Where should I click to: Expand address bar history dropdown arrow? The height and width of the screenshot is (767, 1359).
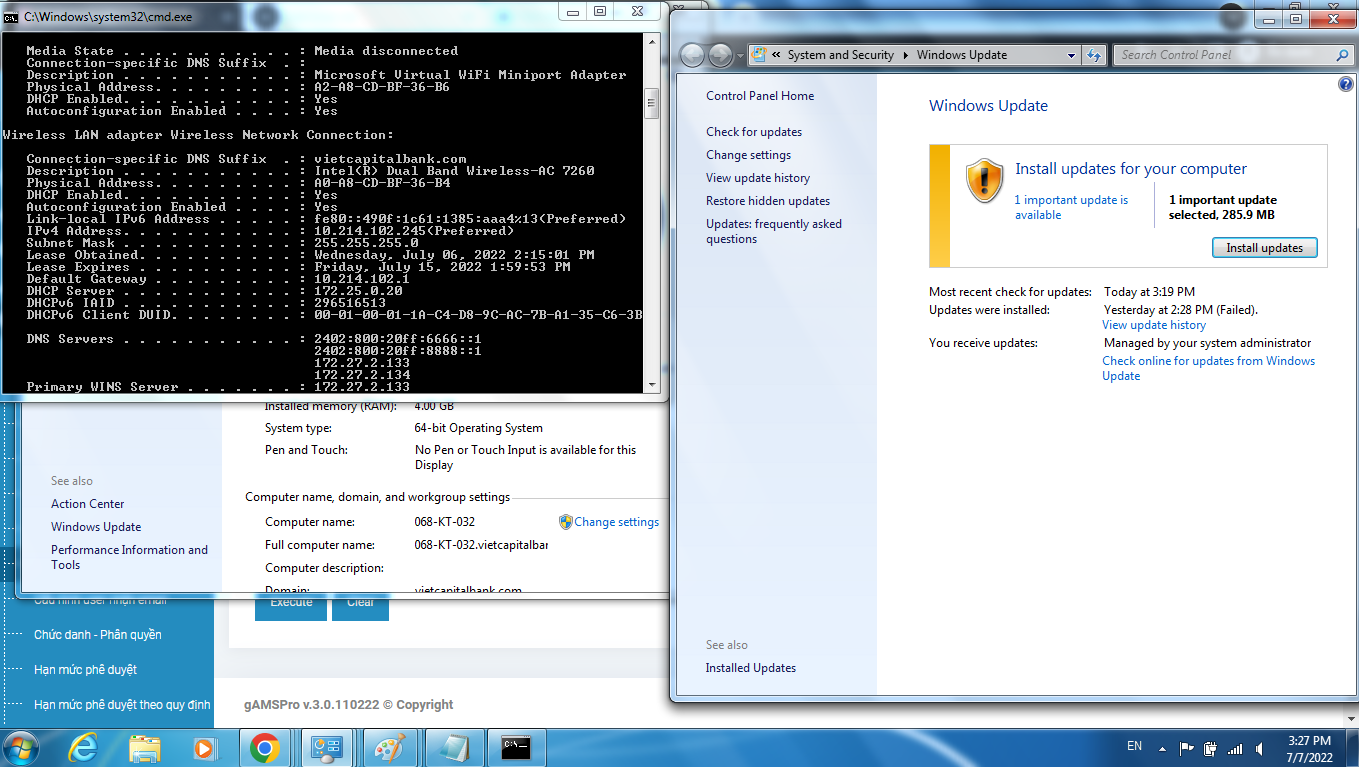coord(1071,55)
